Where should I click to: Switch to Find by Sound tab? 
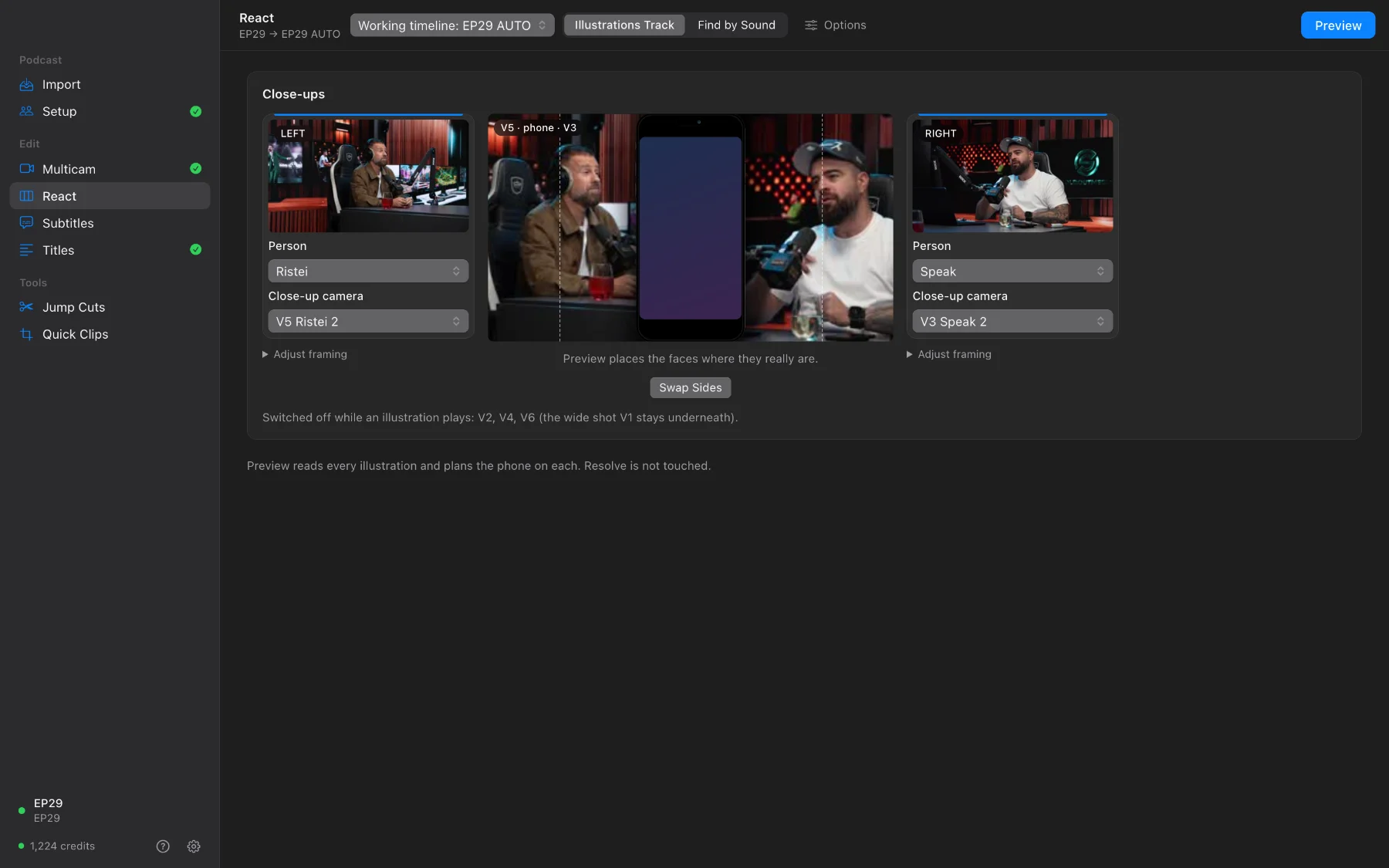(x=736, y=25)
